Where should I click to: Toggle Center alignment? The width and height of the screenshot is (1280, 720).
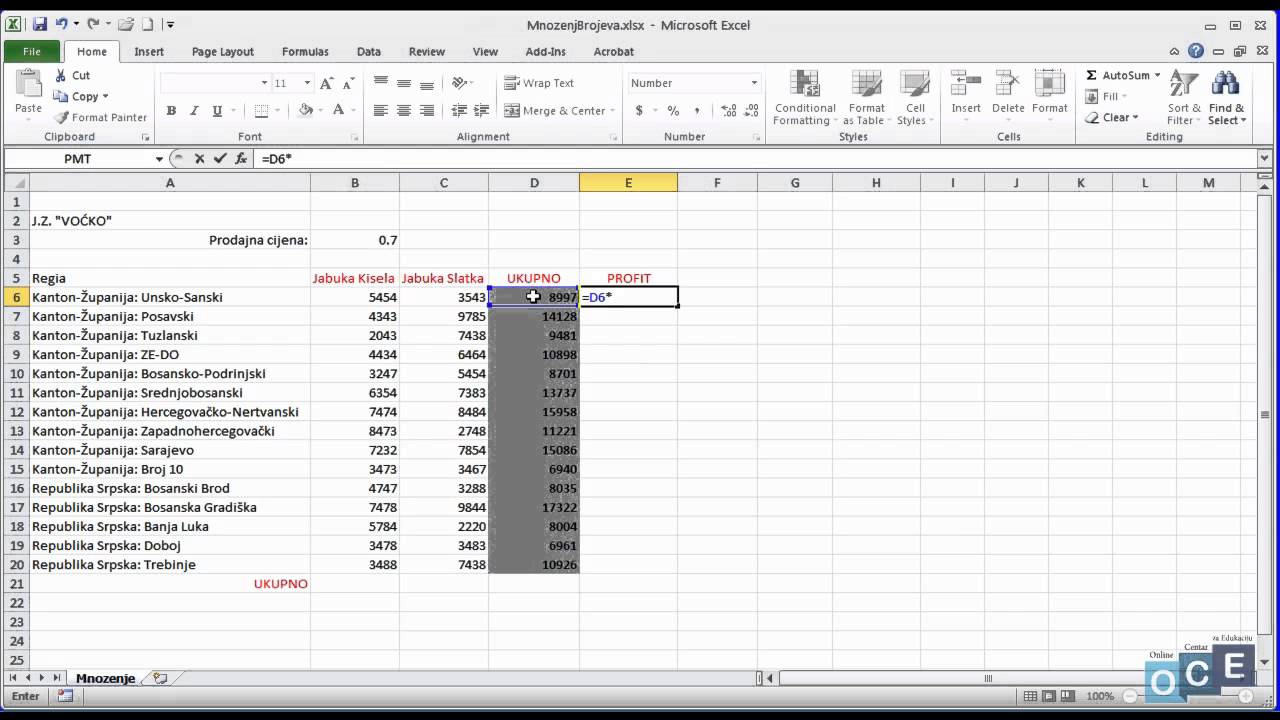coord(404,111)
